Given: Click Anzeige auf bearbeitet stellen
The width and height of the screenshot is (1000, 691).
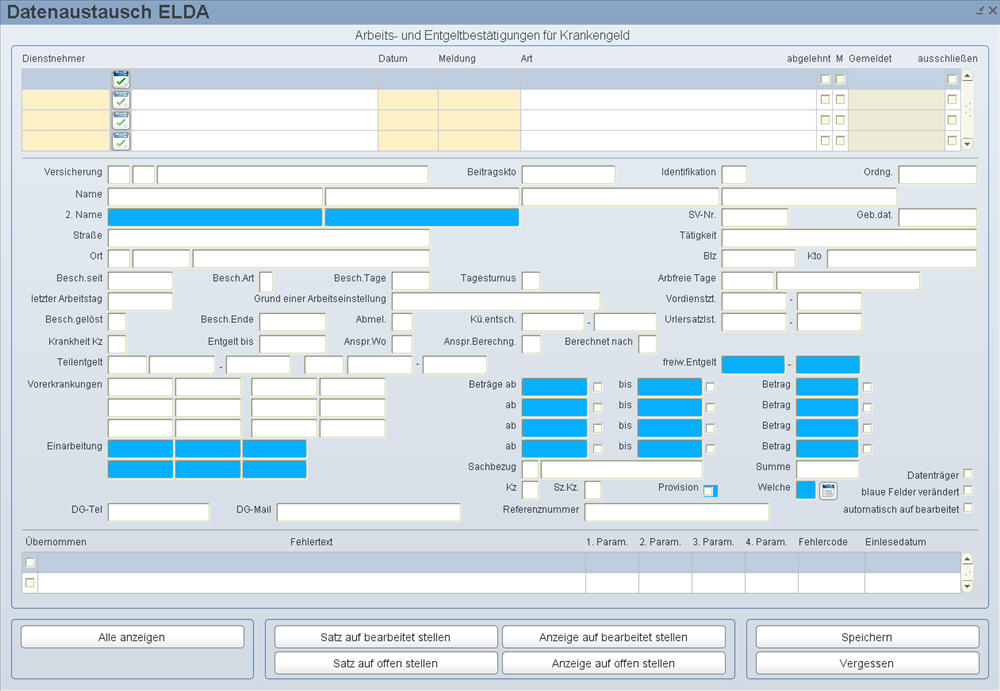Looking at the screenshot, I should (614, 637).
